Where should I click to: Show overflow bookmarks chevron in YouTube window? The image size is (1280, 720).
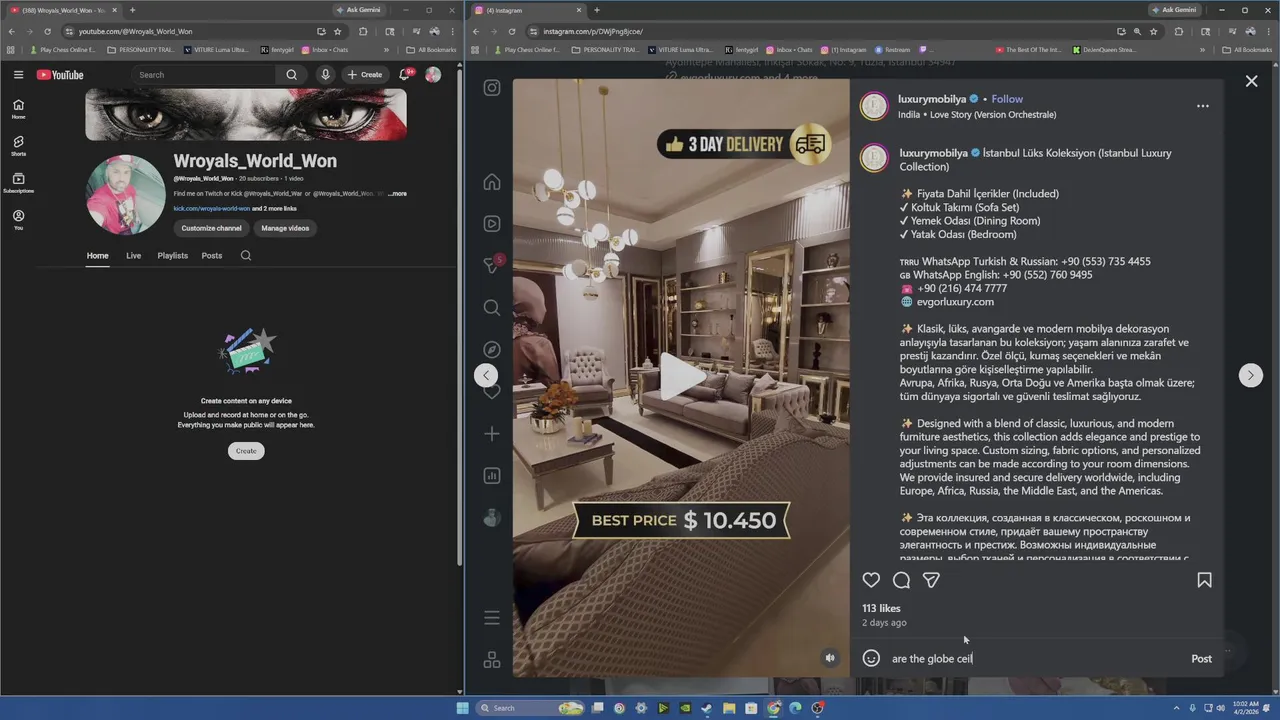click(x=386, y=50)
